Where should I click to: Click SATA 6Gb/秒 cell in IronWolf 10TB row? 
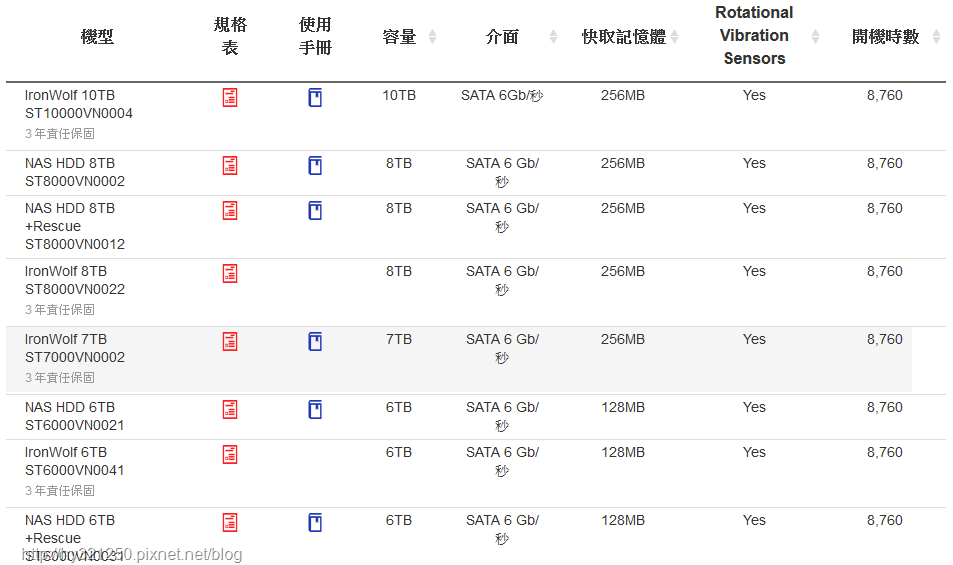point(502,95)
